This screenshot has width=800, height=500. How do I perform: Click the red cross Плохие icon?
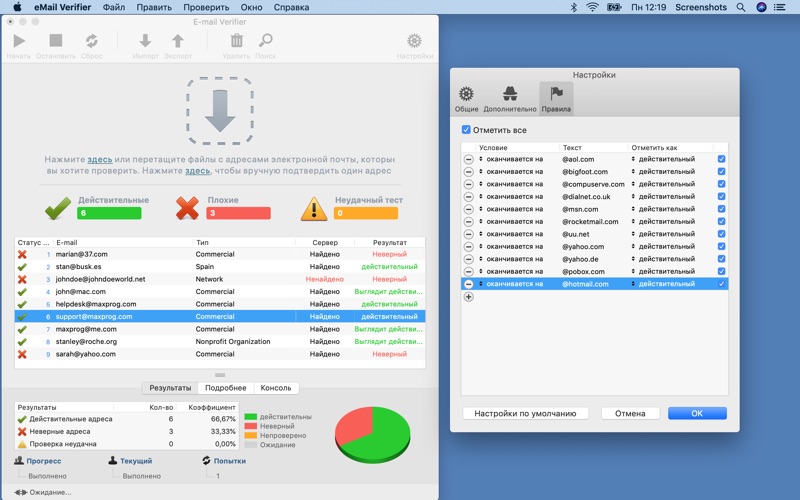click(187, 209)
